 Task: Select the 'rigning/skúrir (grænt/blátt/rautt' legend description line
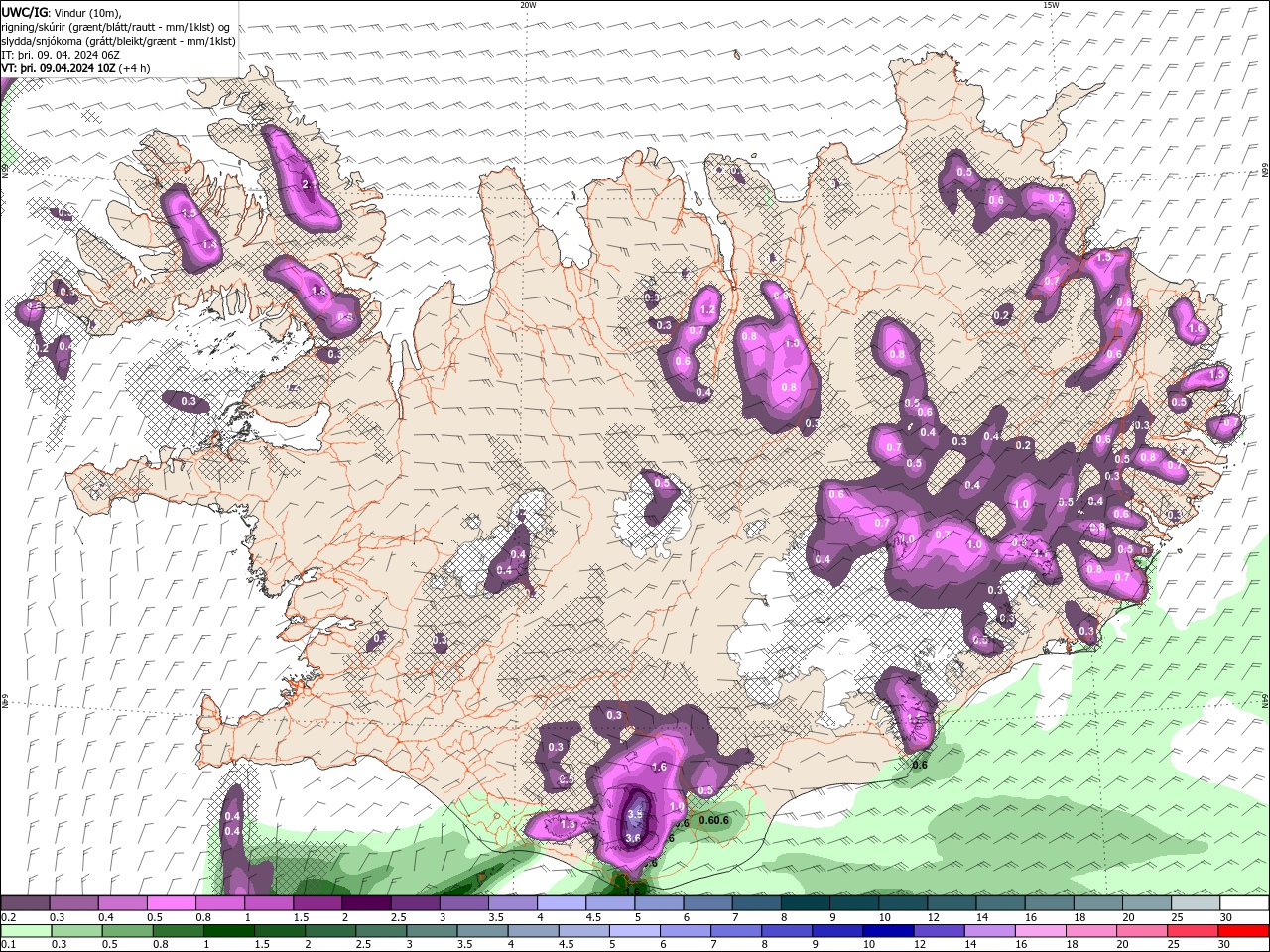[116, 27]
